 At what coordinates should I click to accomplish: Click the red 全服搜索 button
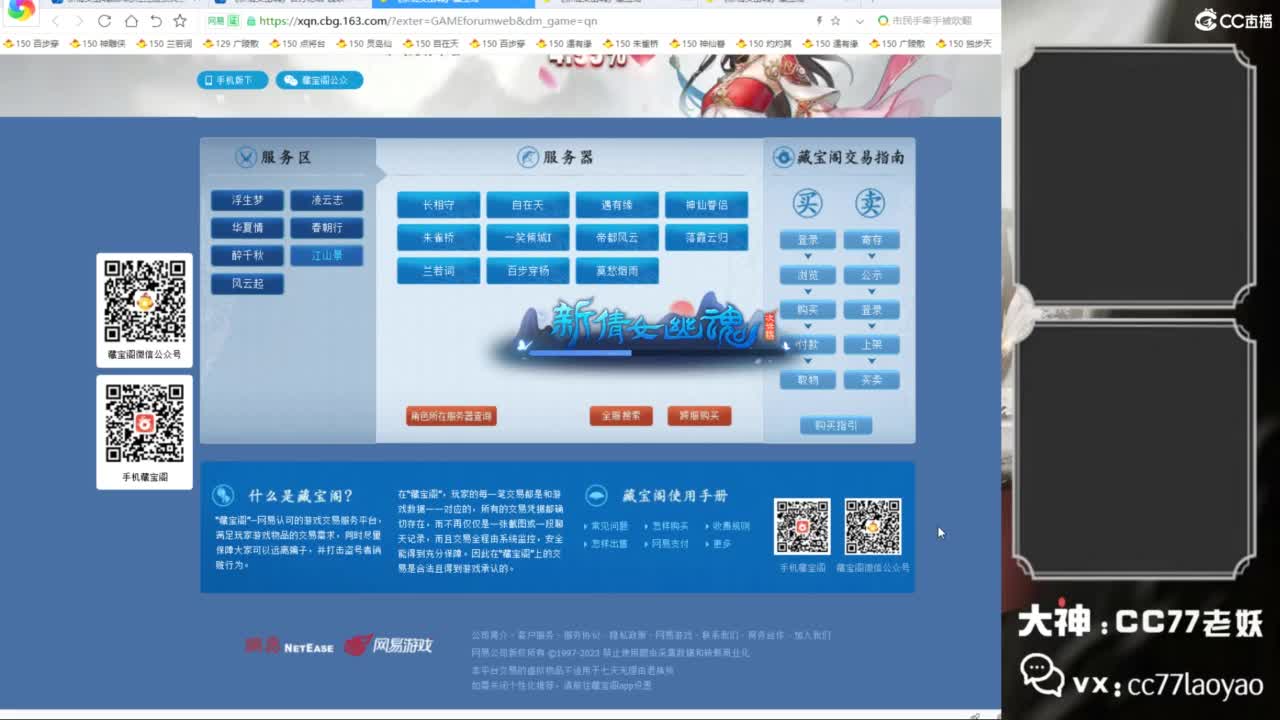[621, 416]
